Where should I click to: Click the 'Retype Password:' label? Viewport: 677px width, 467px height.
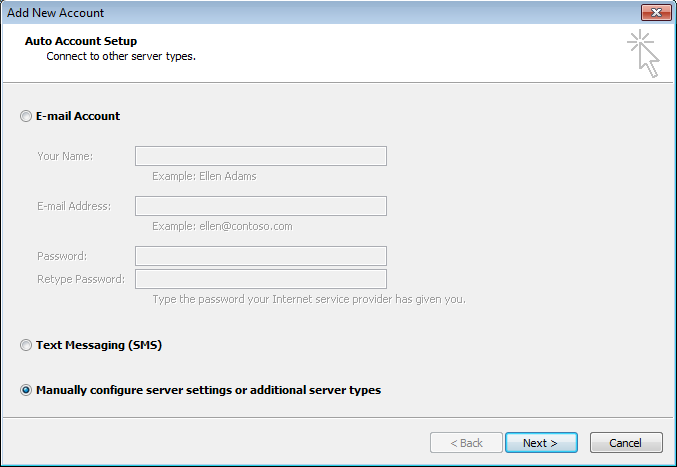81,279
